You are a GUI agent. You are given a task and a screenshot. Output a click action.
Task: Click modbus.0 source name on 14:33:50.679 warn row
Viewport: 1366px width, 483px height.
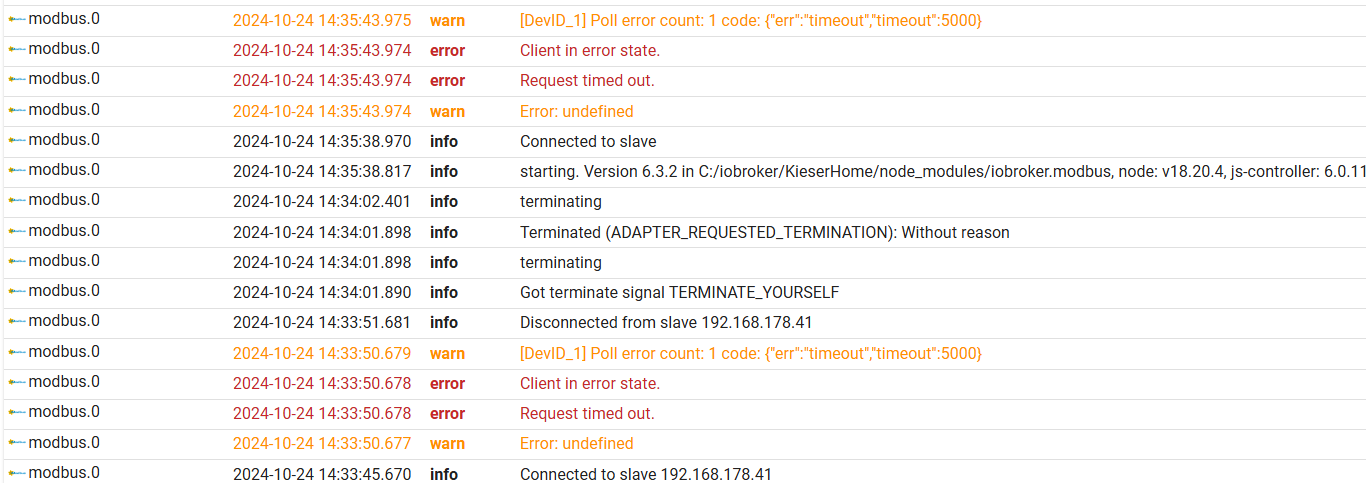coord(64,351)
